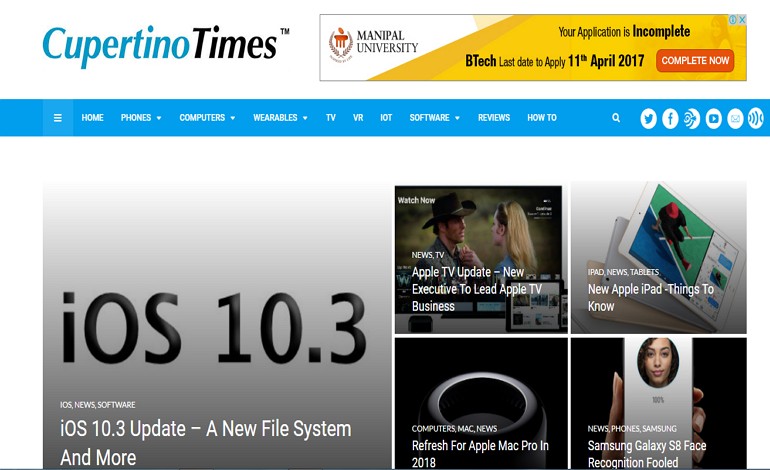This screenshot has width=770, height=470.
Task: Open How To in navigation bar
Action: 542,118
